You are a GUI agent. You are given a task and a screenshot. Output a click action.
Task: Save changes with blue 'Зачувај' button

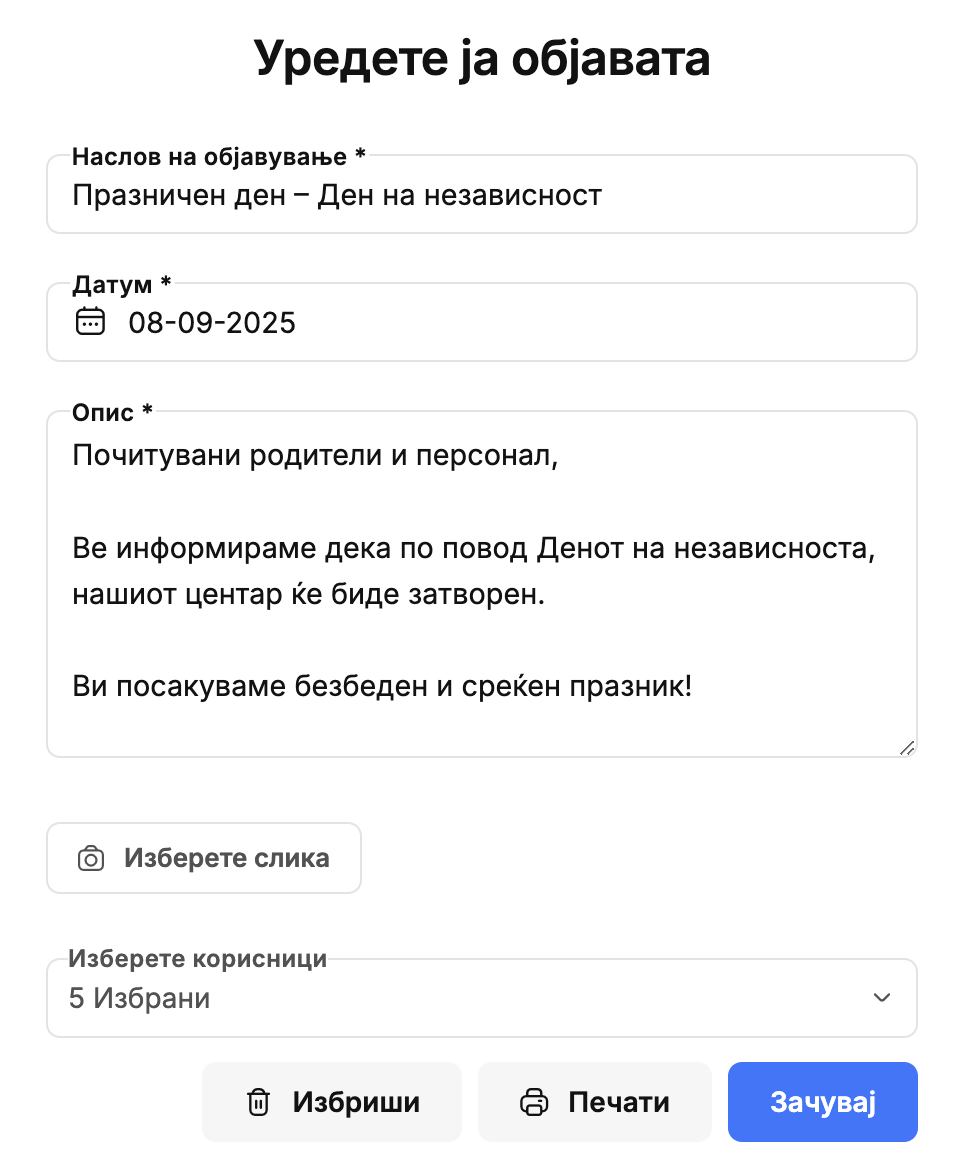(822, 1102)
